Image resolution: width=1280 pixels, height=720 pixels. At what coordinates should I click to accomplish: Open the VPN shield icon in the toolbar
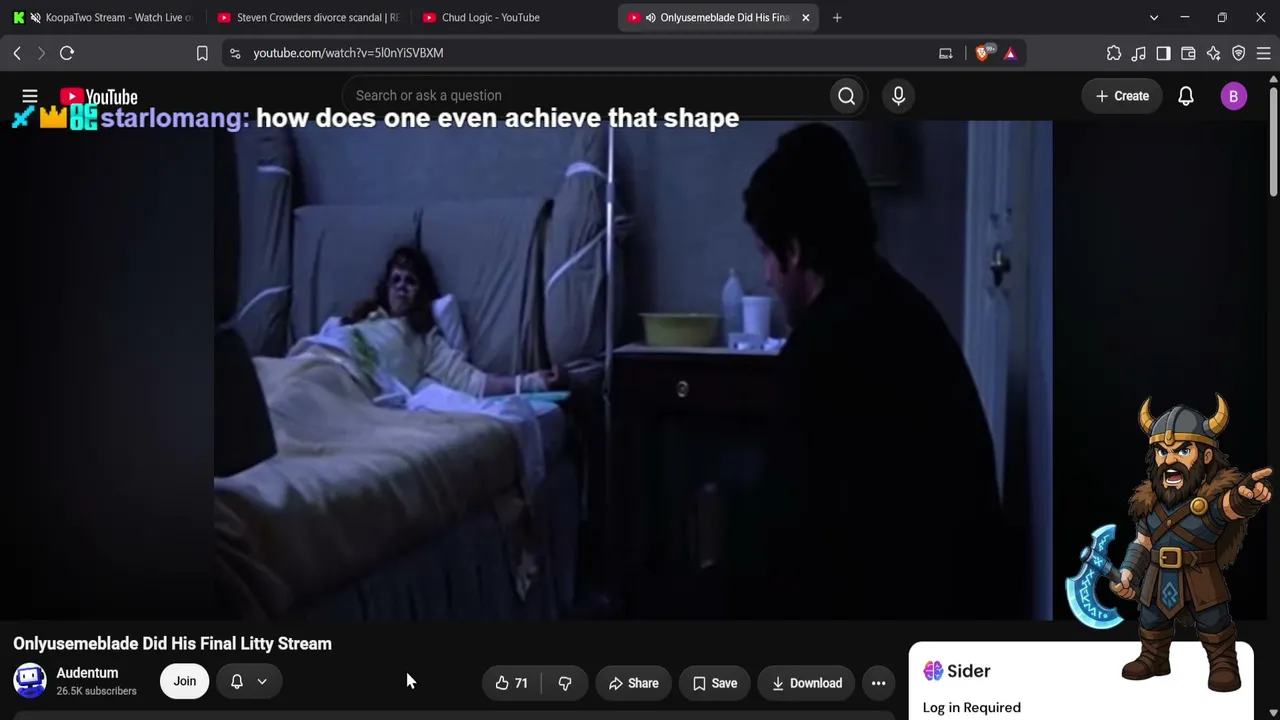[1238, 53]
